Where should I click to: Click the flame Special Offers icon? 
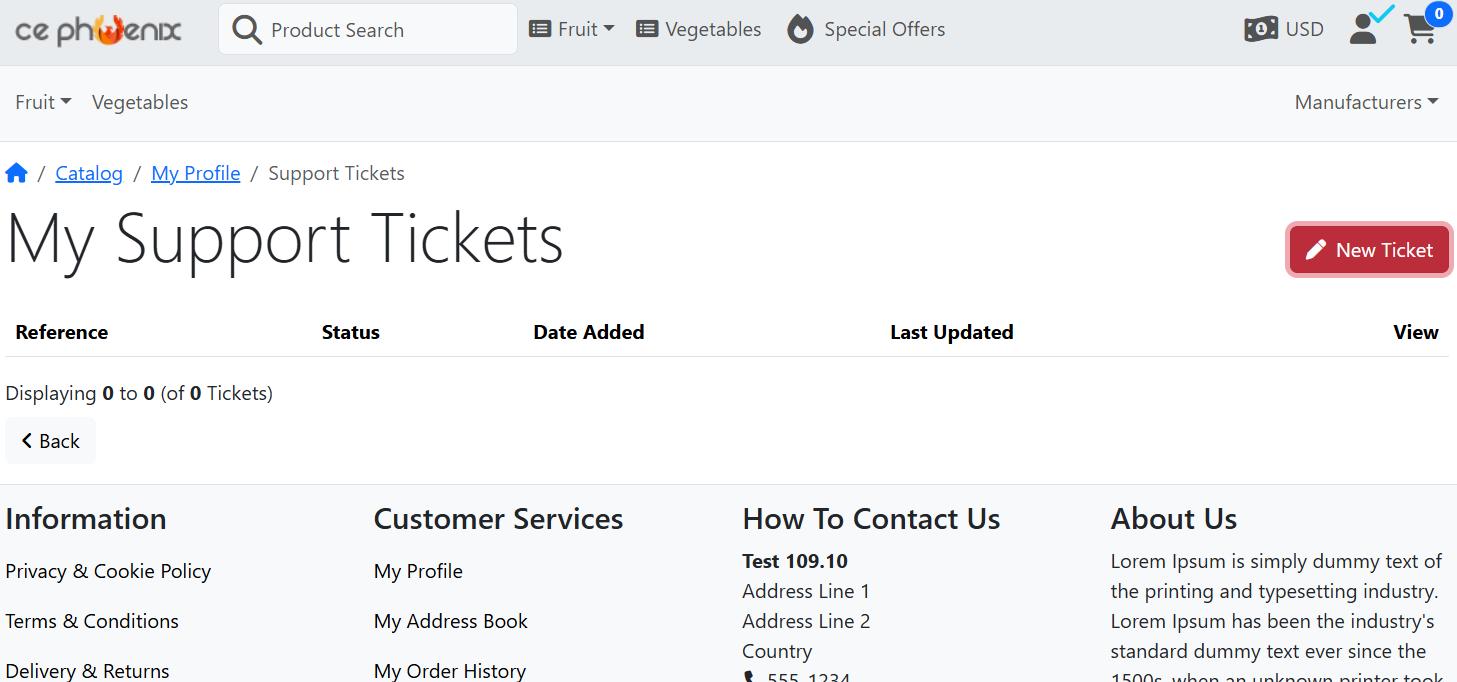point(800,30)
